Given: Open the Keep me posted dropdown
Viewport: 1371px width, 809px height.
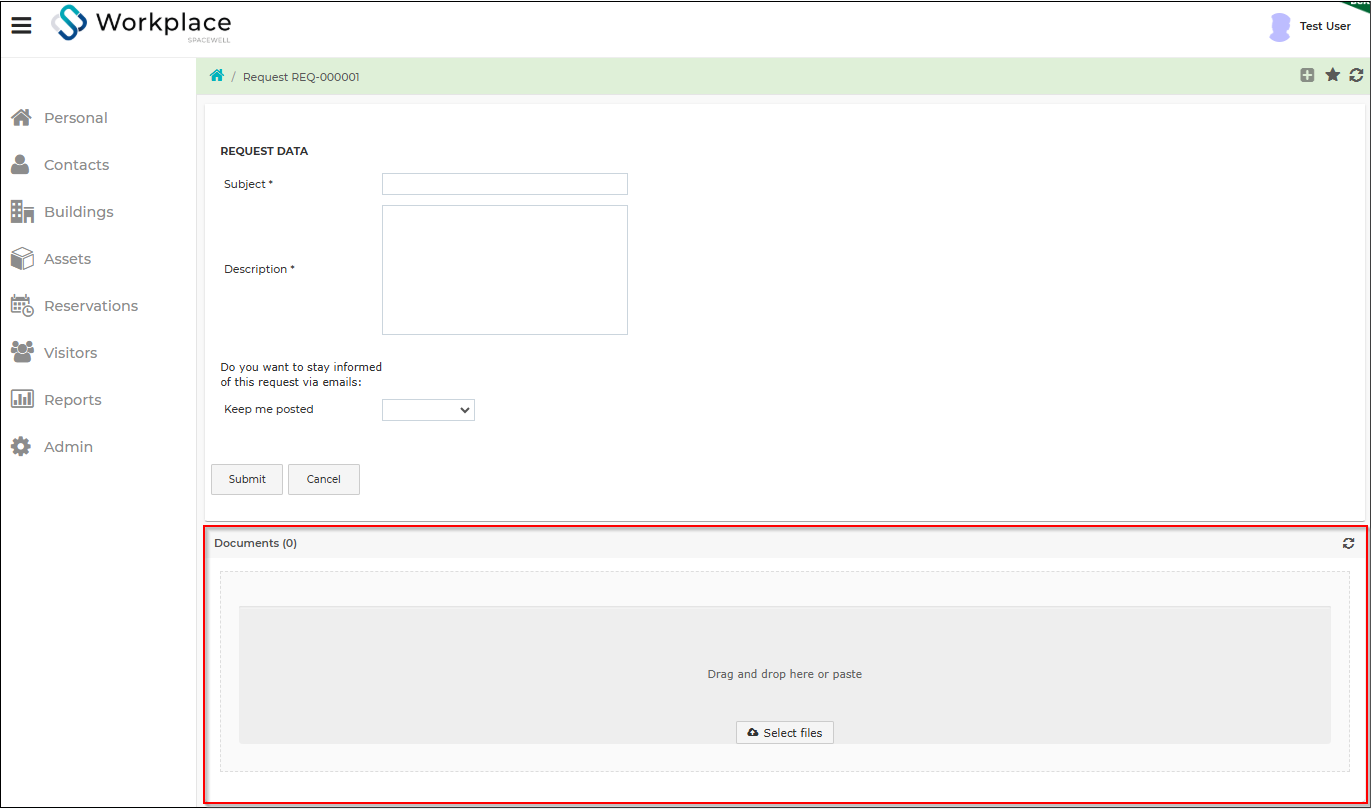Looking at the screenshot, I should tap(428, 410).
